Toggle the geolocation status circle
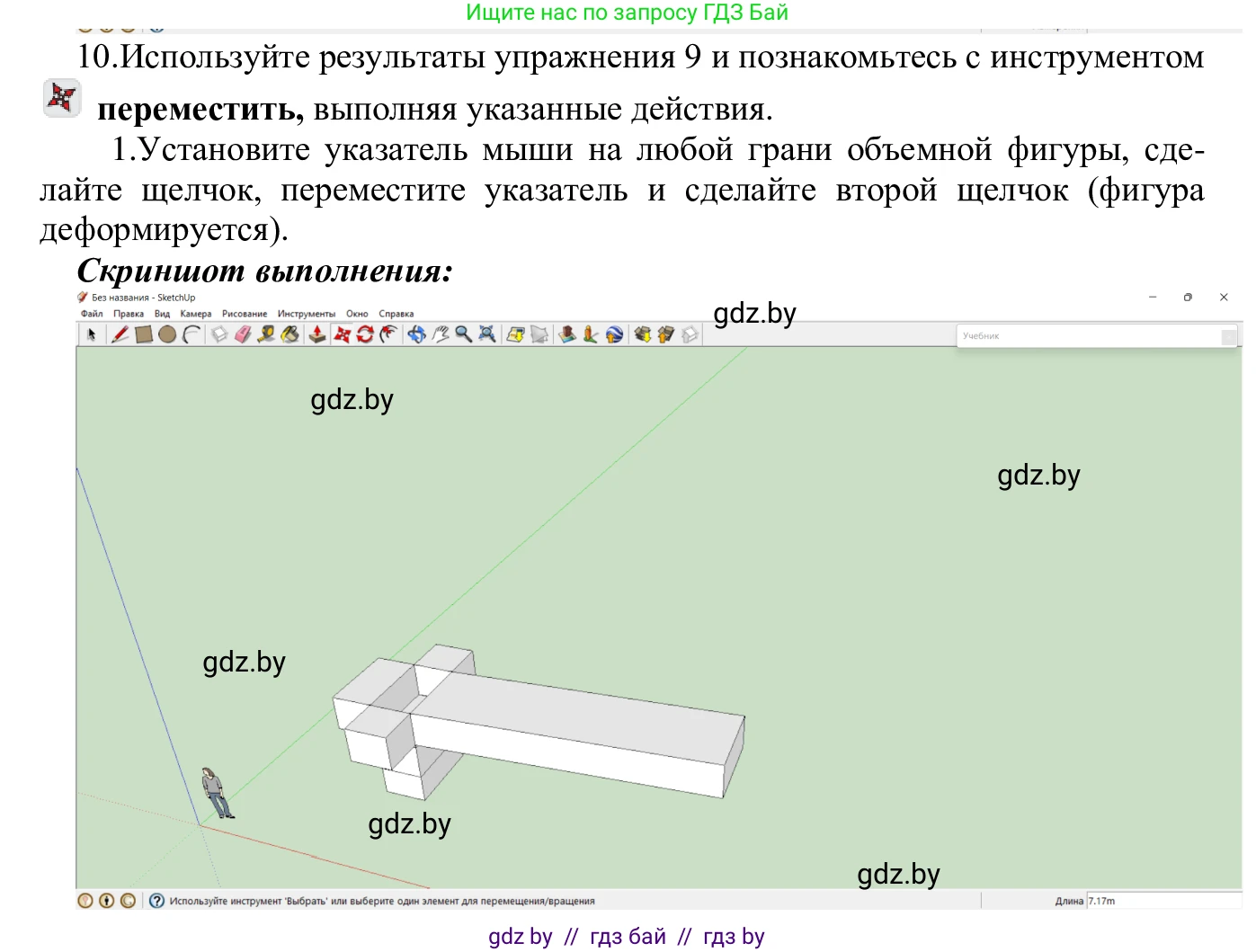 pos(85,899)
